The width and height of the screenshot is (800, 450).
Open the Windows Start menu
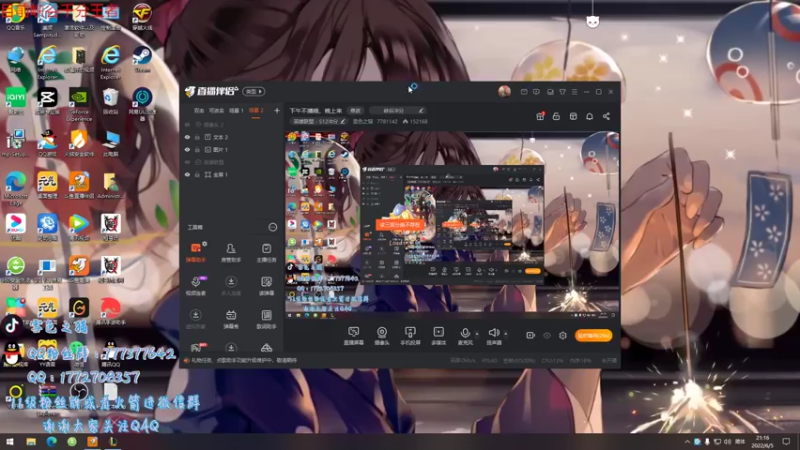pos(10,441)
